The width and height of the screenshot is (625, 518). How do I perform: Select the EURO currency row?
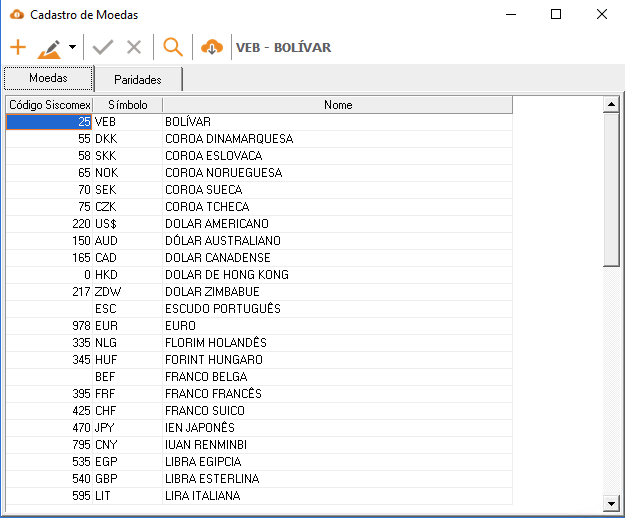tap(259, 326)
